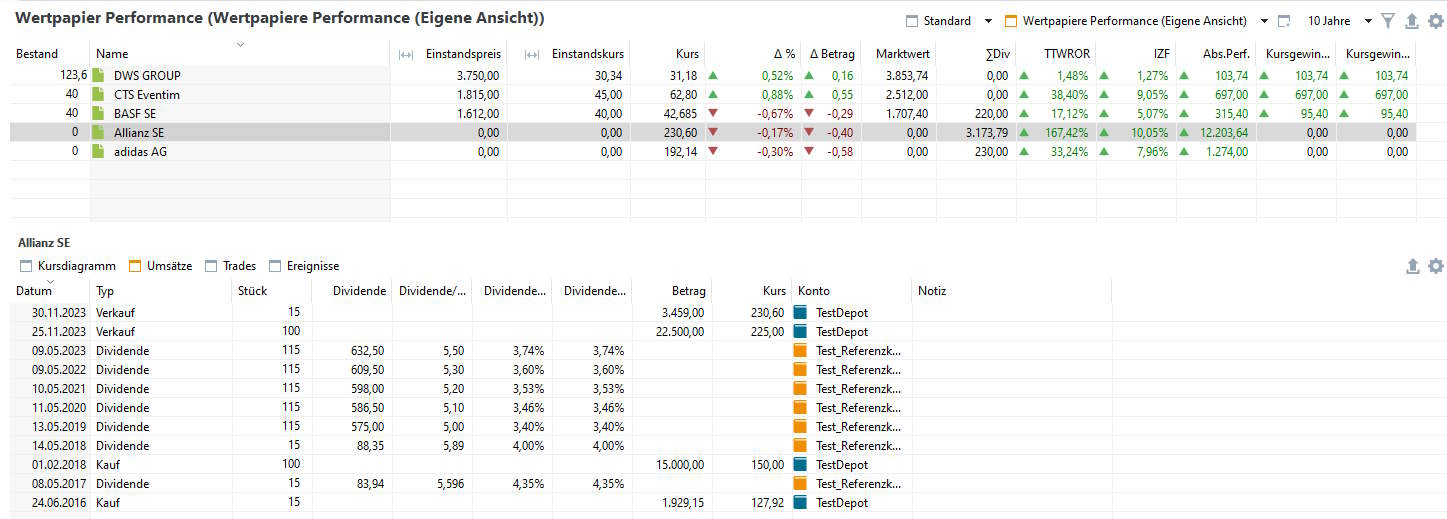Click TestDepot icon in 24.06.2016 Kauf row
The image size is (1447, 519).
click(x=800, y=502)
